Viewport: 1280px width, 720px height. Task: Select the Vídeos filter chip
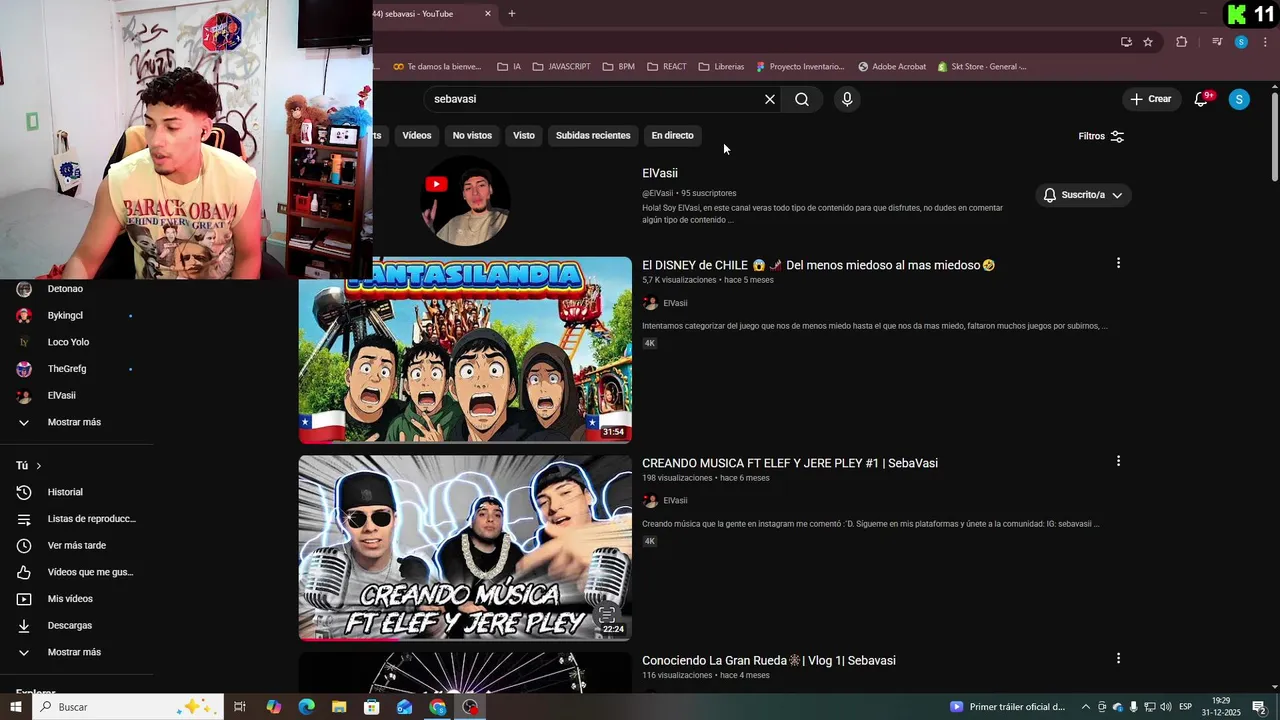pyautogui.click(x=417, y=136)
